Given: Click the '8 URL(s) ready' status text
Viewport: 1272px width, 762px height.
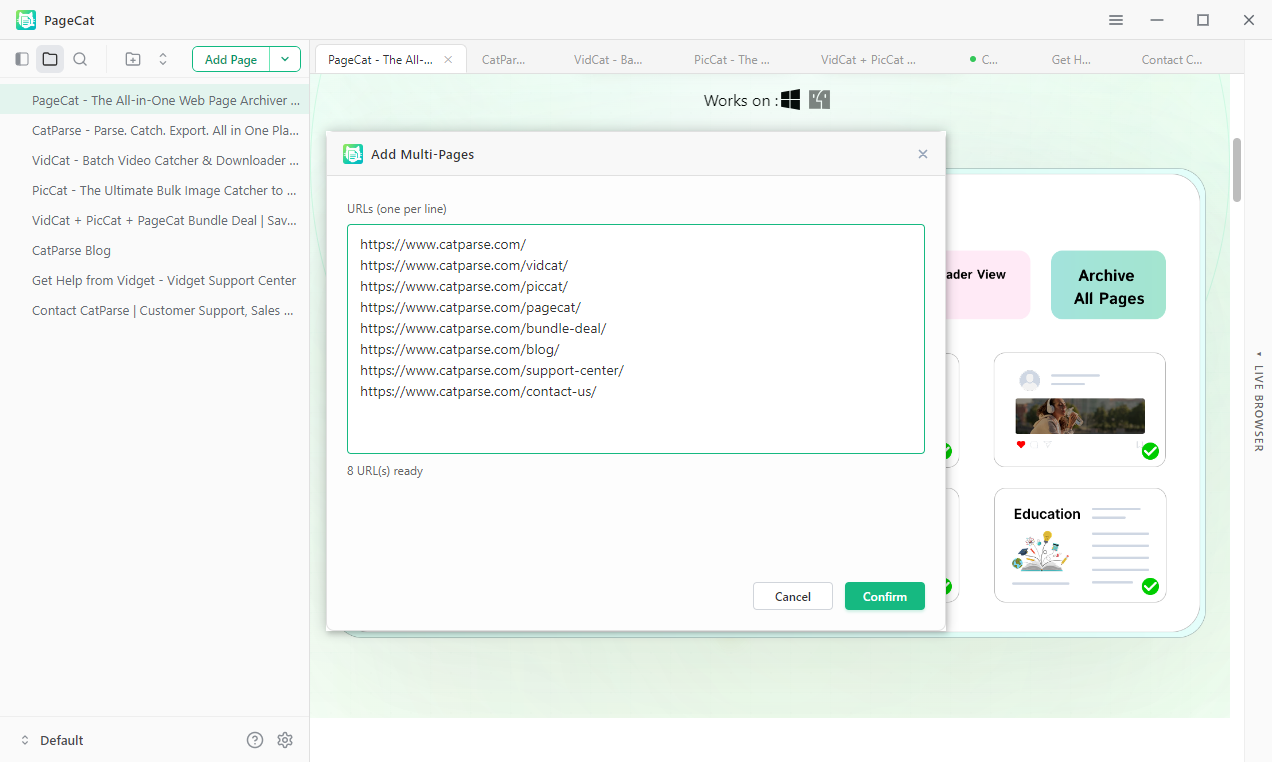Looking at the screenshot, I should [385, 470].
